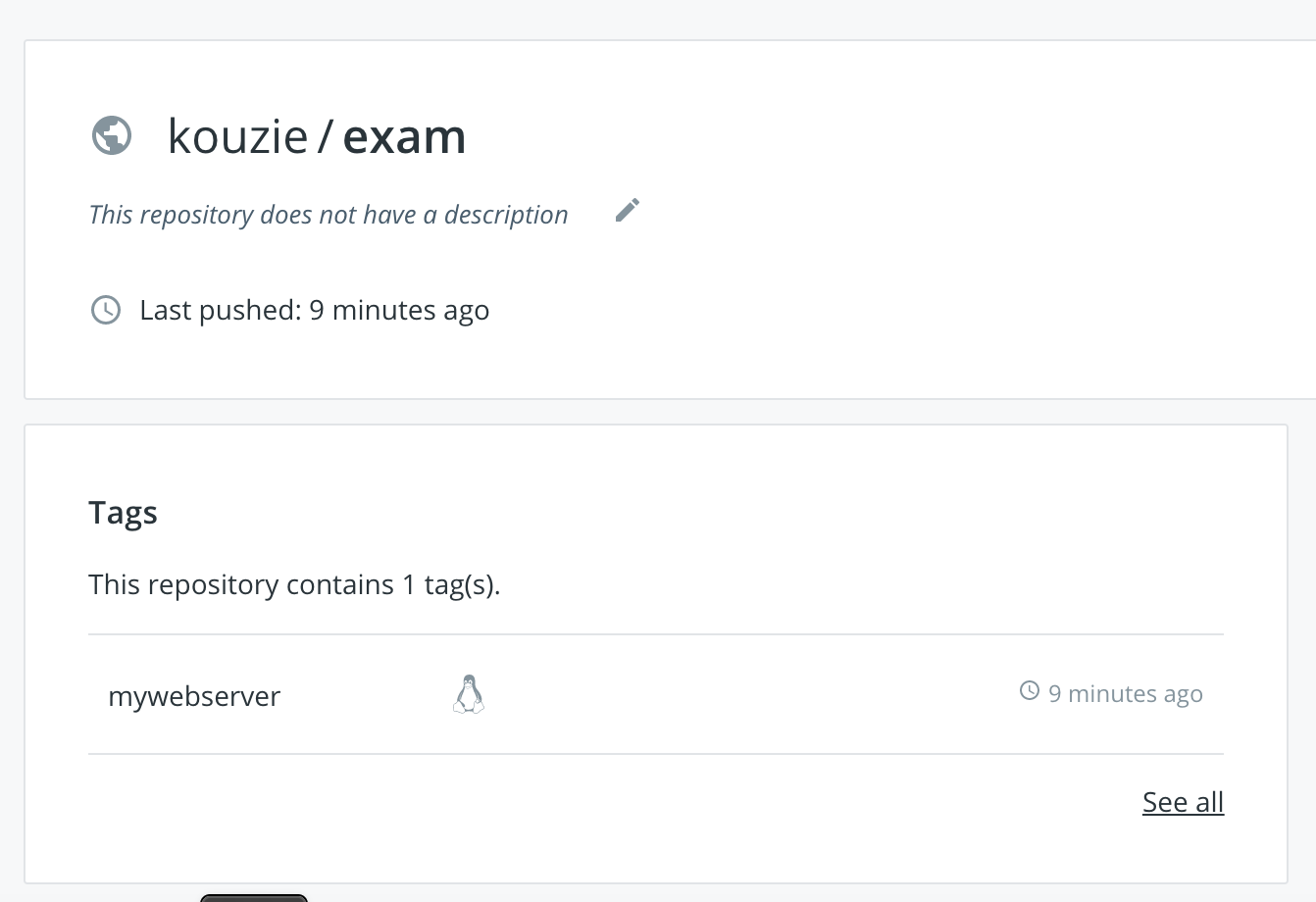The height and width of the screenshot is (902, 1316).
Task: Select the 9 minutes ago timestamp
Action: click(1126, 693)
